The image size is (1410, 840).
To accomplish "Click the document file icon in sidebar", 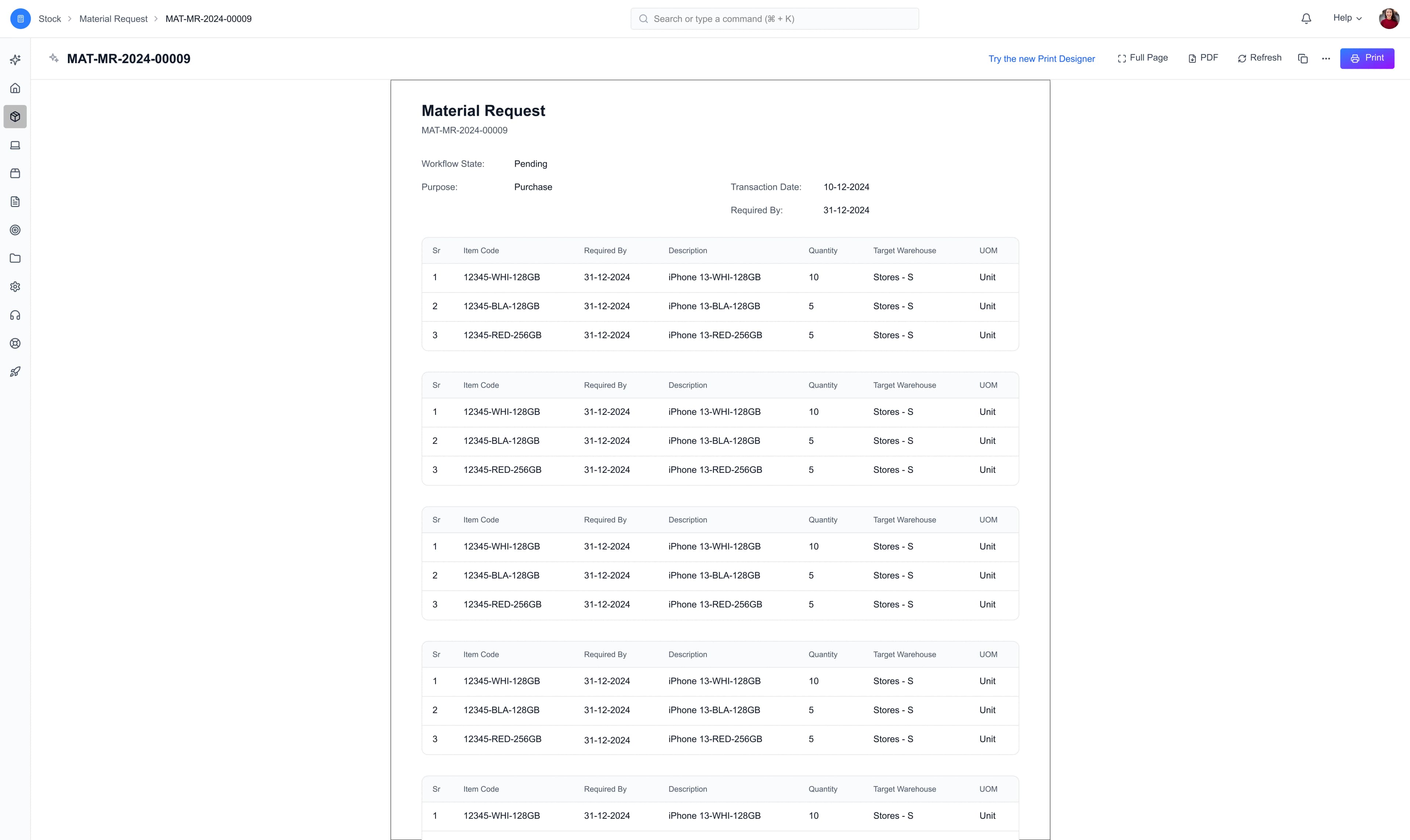I will pyautogui.click(x=15, y=202).
